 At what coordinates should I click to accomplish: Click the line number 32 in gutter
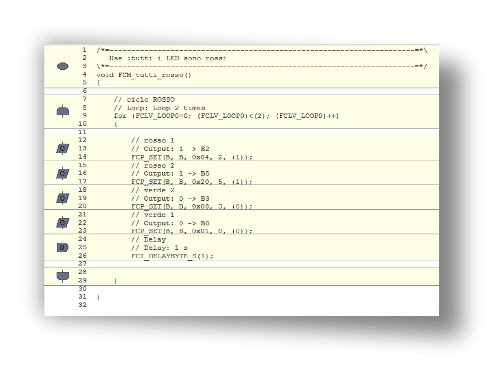82,305
